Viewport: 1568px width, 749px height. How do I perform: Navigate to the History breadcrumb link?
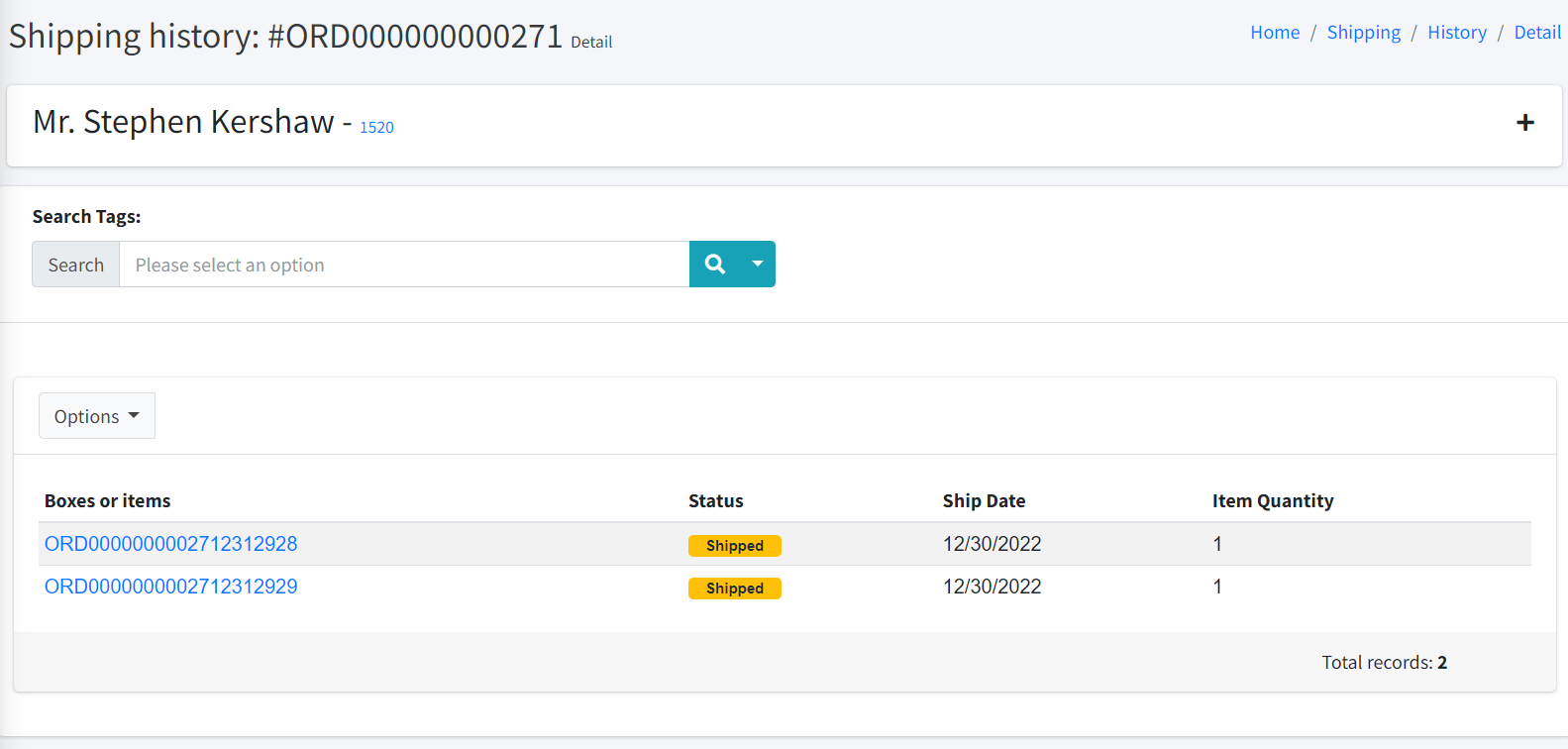coord(1456,33)
